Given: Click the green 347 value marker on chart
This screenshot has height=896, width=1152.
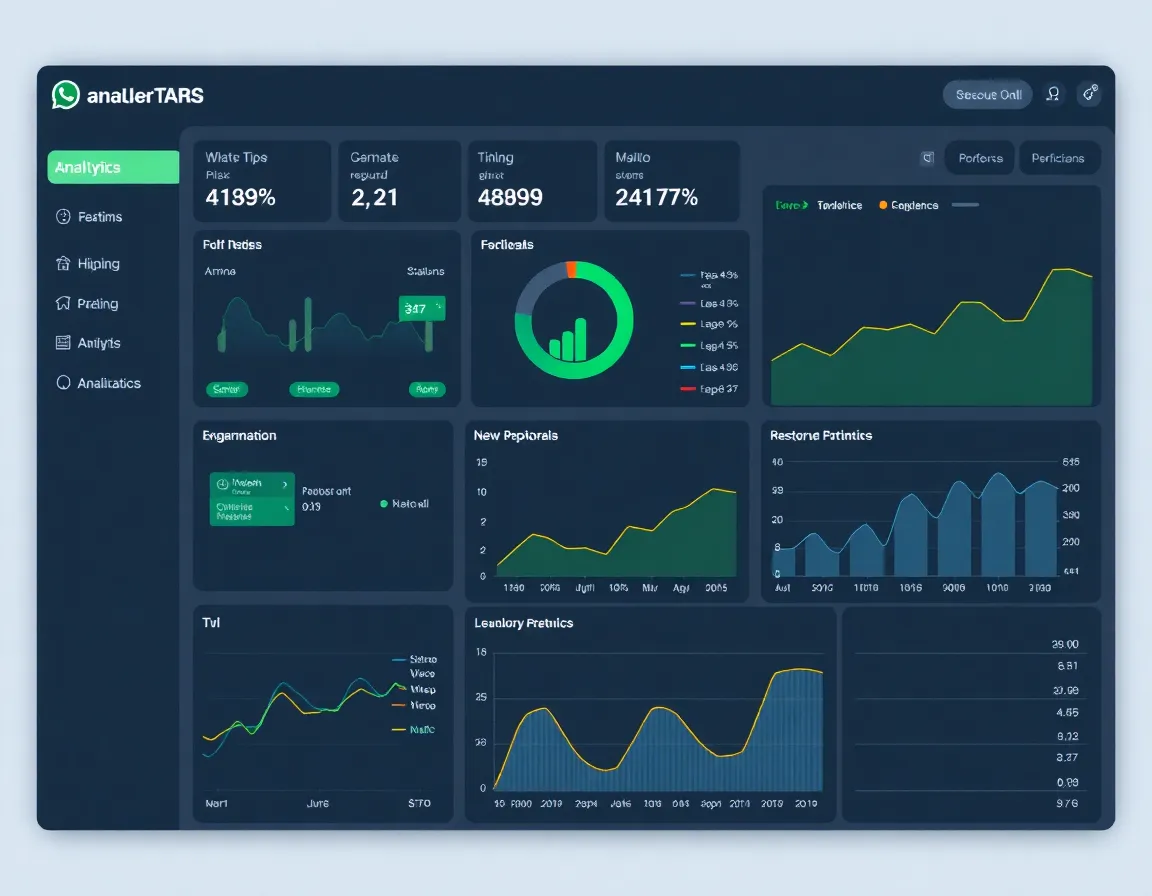Looking at the screenshot, I should [x=421, y=308].
